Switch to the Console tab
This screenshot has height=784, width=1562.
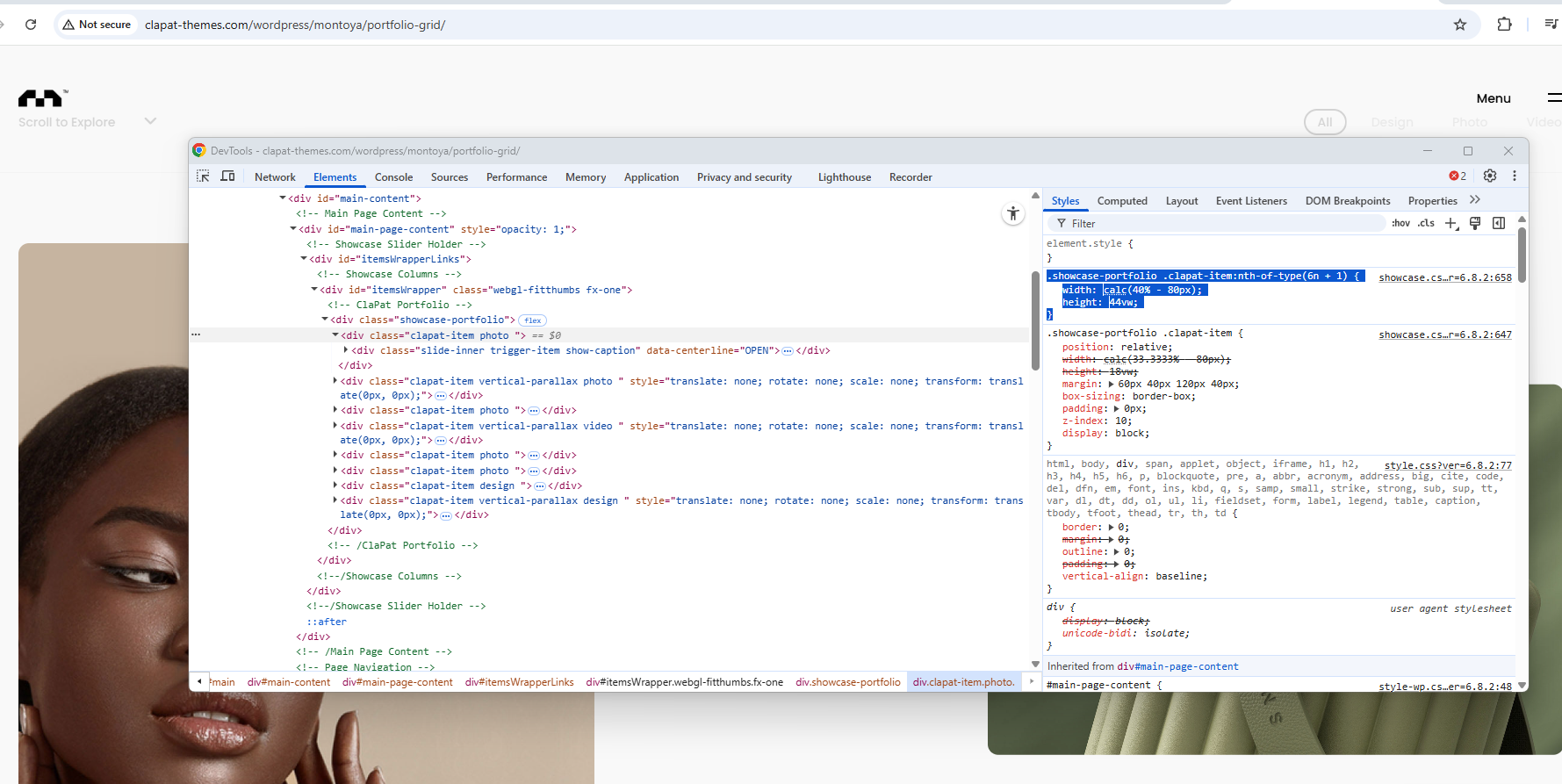(393, 177)
